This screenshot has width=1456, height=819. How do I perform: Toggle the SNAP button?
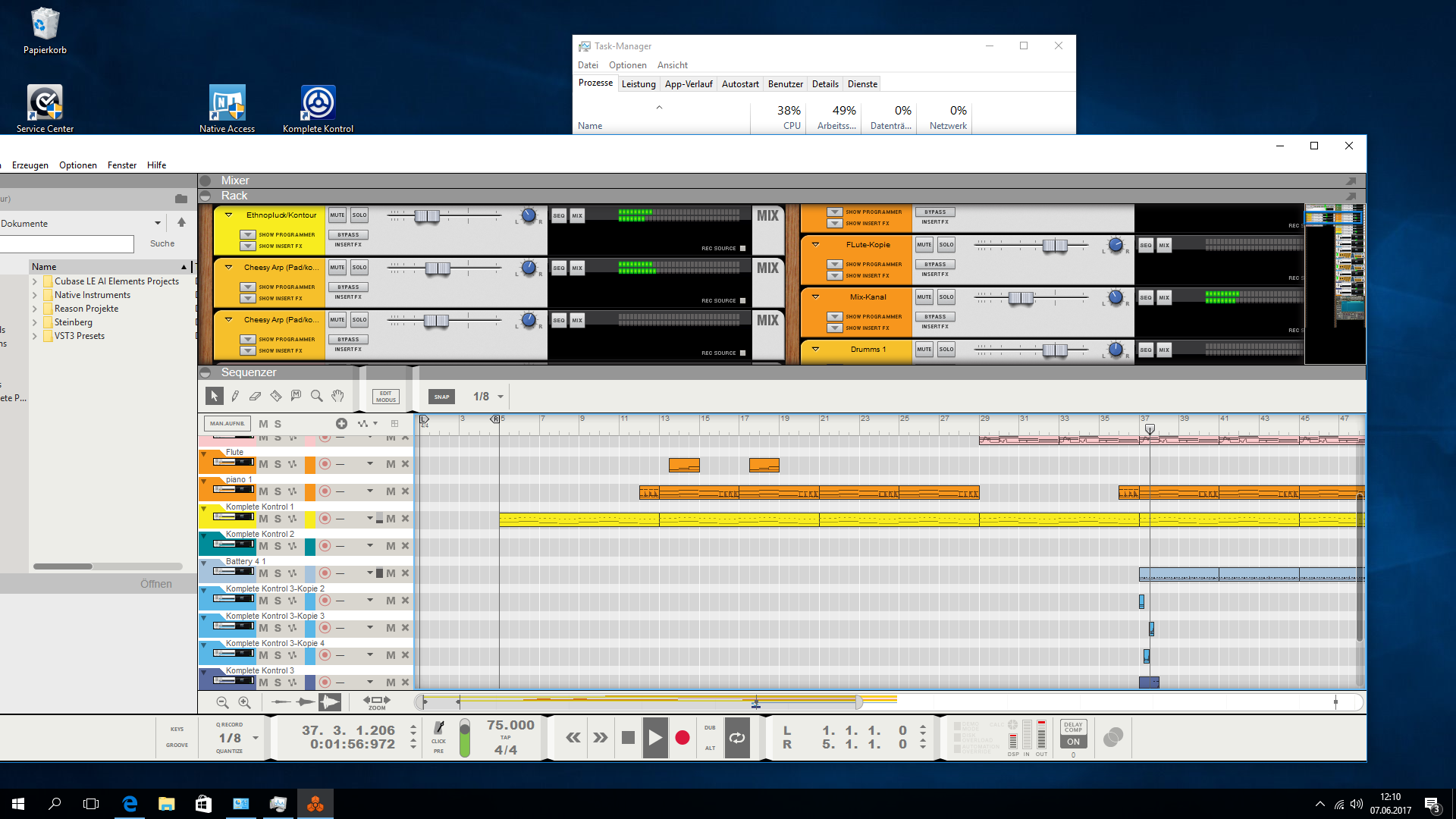pyautogui.click(x=441, y=397)
